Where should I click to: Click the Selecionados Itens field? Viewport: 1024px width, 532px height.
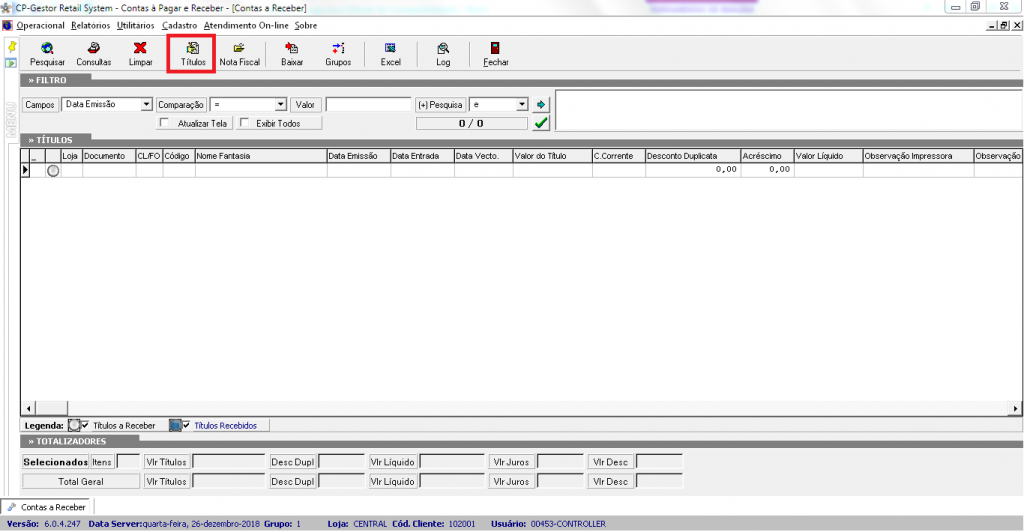128,462
